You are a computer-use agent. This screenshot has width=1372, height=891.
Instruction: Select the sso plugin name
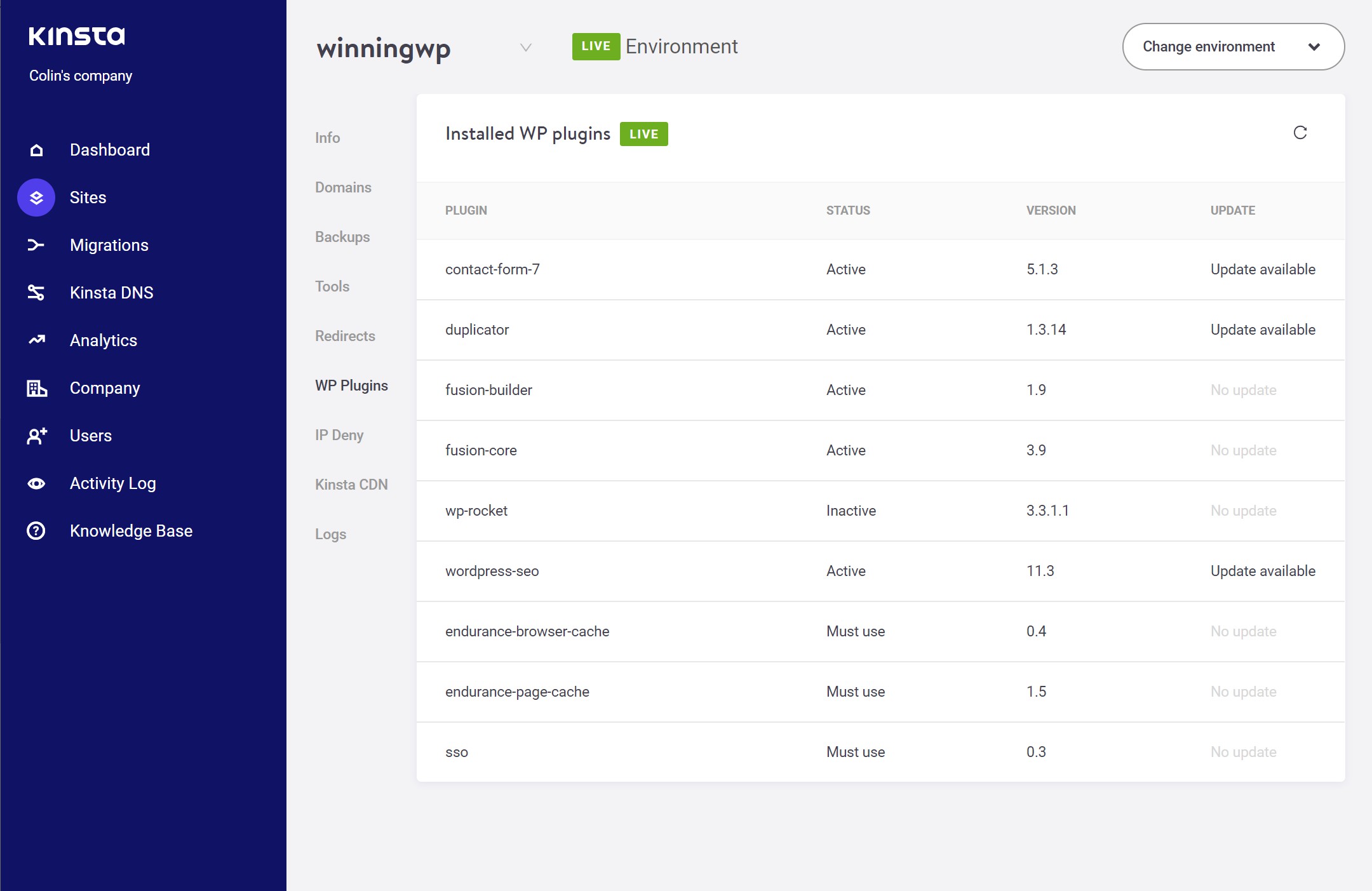[457, 752]
